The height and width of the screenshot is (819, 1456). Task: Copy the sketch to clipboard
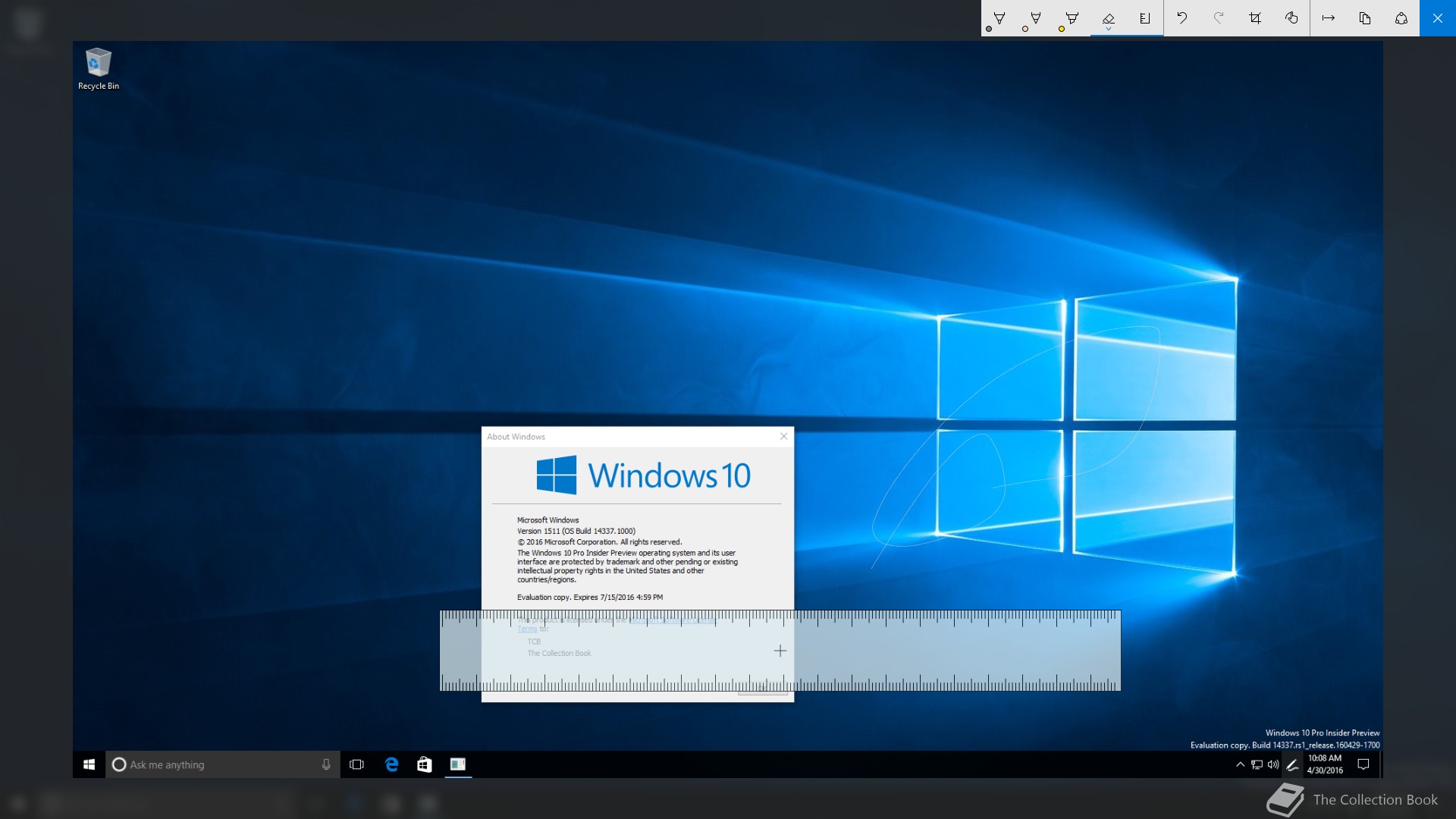(x=1365, y=18)
